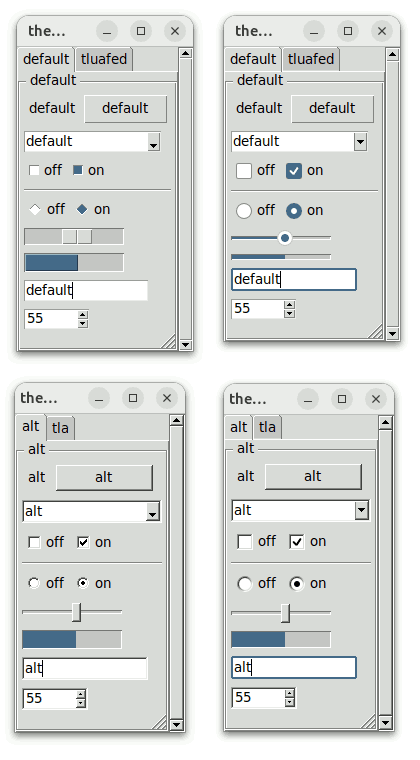This screenshot has width=420, height=760.
Task: Click the 'default' button in top-right window
Action: click(x=332, y=108)
